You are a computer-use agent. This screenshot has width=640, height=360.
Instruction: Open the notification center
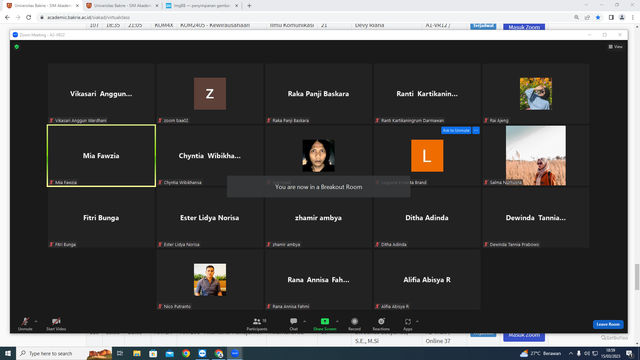click(x=630, y=353)
